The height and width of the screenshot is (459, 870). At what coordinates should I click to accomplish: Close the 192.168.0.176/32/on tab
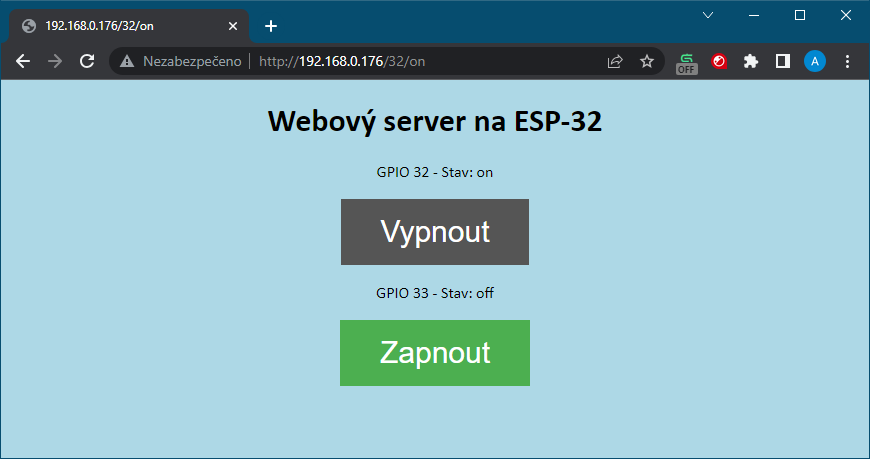tap(233, 26)
